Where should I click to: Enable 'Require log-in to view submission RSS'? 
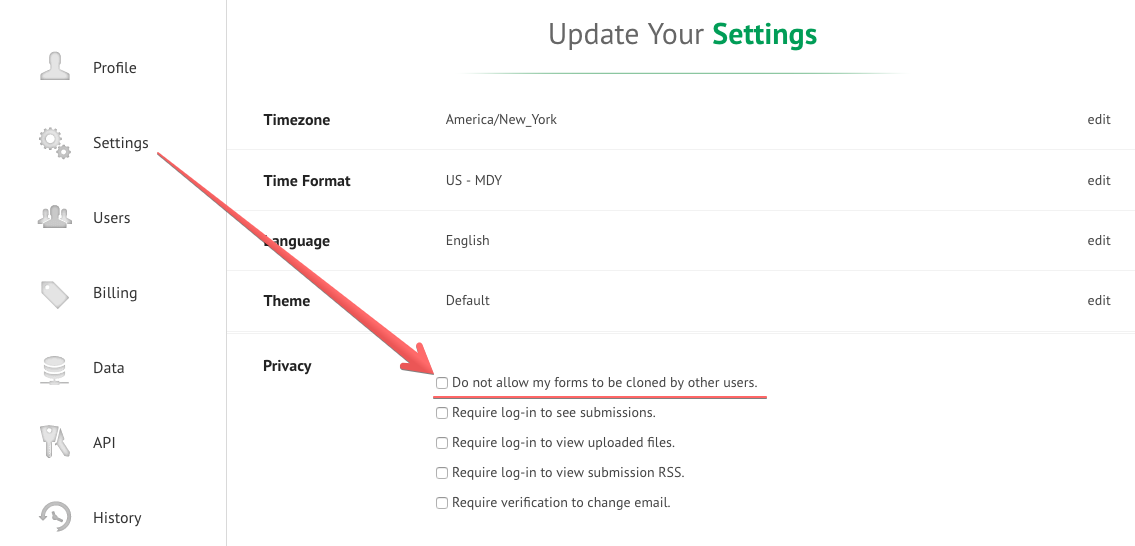[x=442, y=473]
